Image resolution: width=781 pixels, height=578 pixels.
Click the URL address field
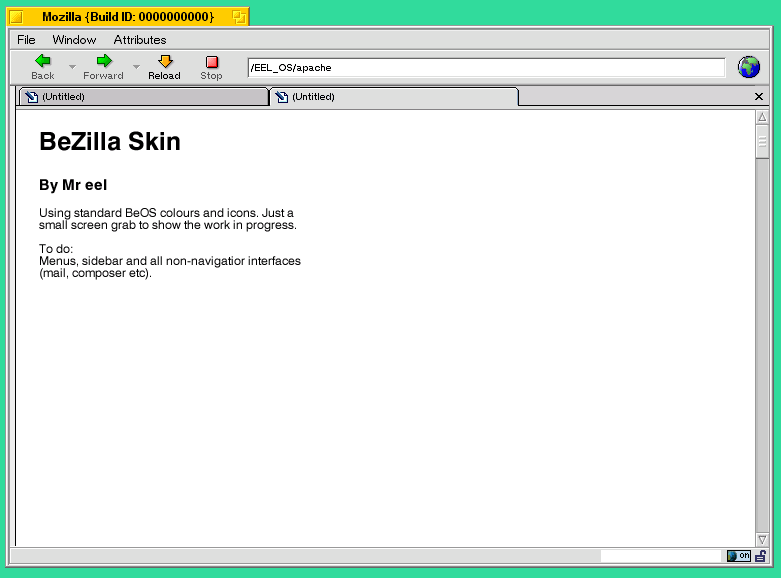point(486,68)
